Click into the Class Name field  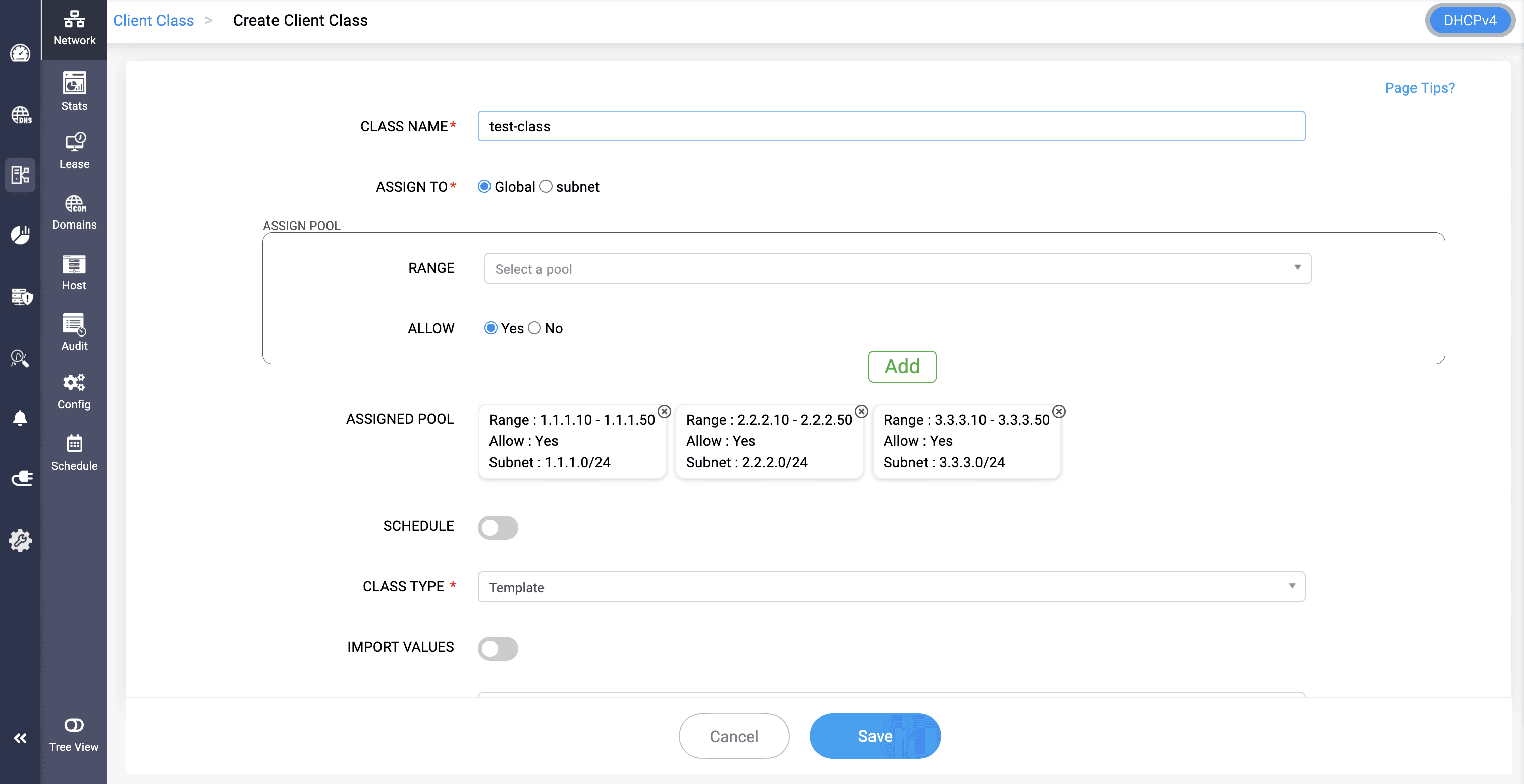pyautogui.click(x=891, y=127)
